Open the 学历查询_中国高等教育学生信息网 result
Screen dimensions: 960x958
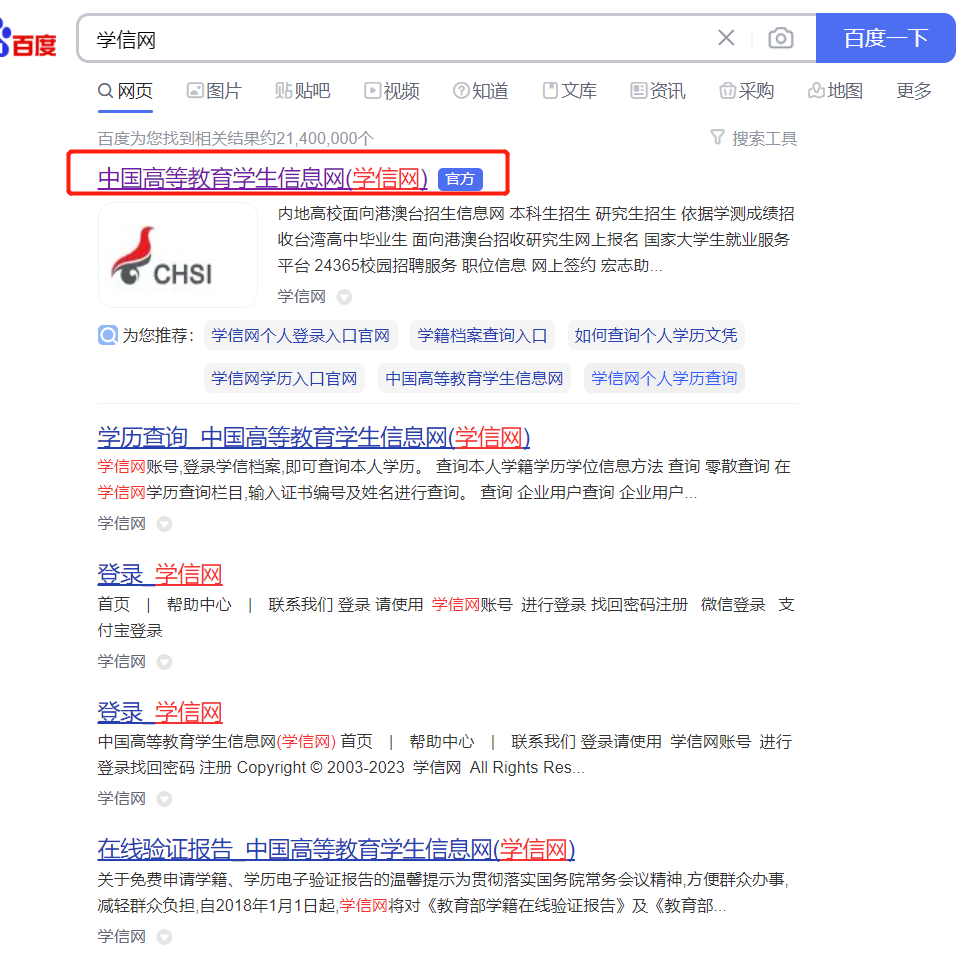tap(313, 437)
